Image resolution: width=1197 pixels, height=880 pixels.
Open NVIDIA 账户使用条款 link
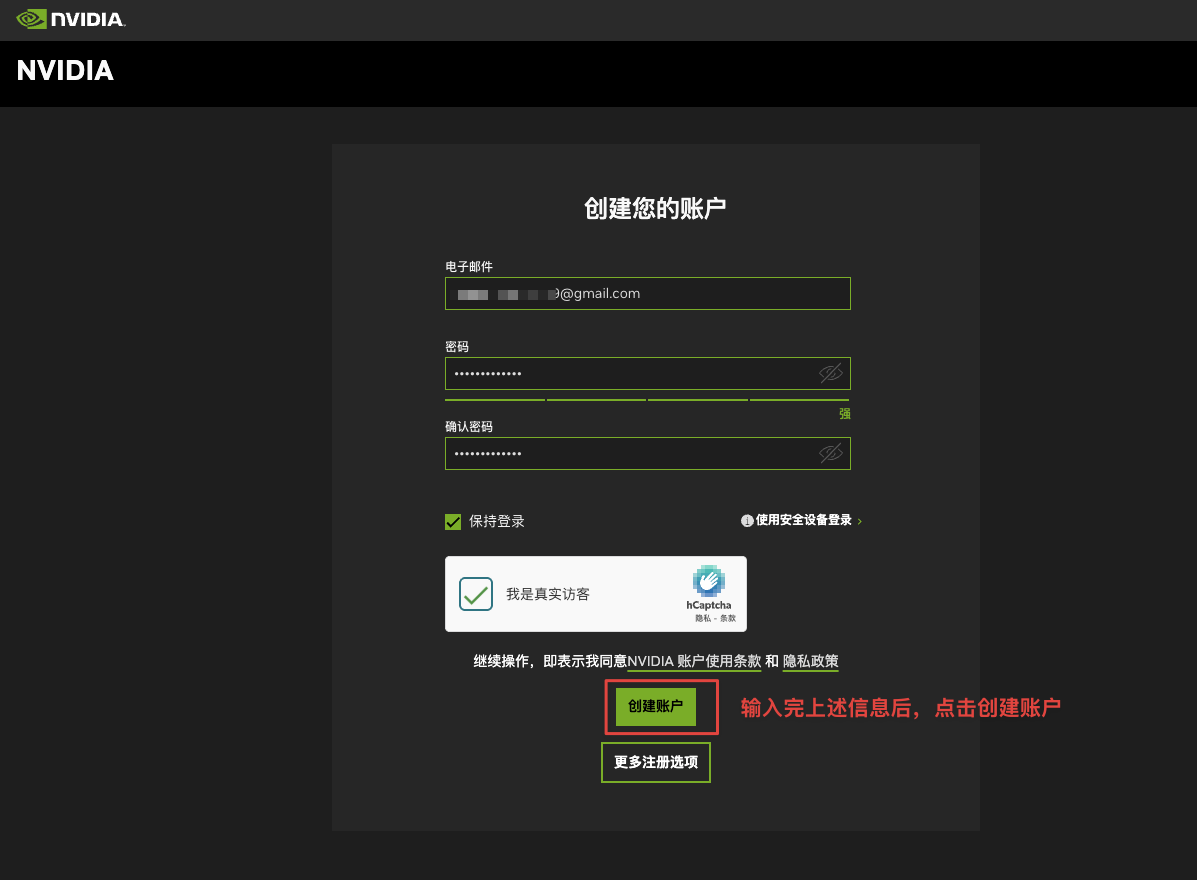tap(694, 662)
